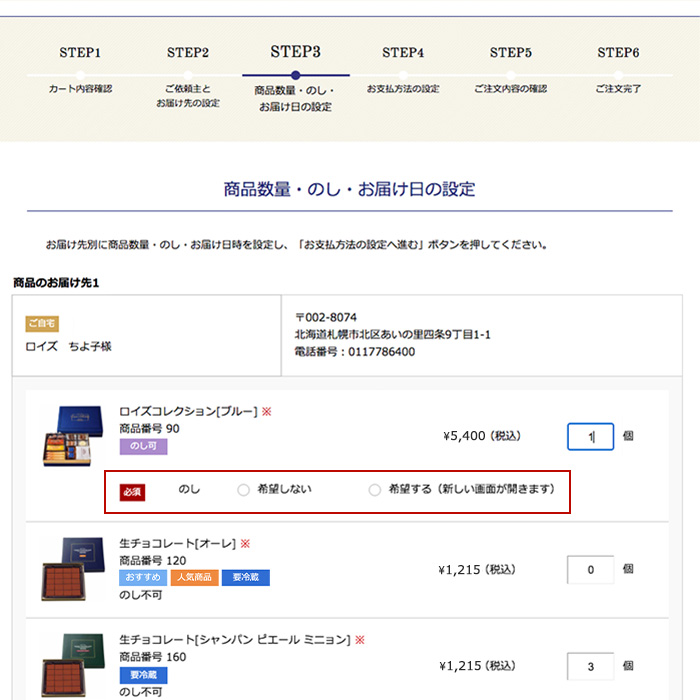Click the 生チョコレート[オーレ] product thumbnail

pyautogui.click(x=73, y=569)
